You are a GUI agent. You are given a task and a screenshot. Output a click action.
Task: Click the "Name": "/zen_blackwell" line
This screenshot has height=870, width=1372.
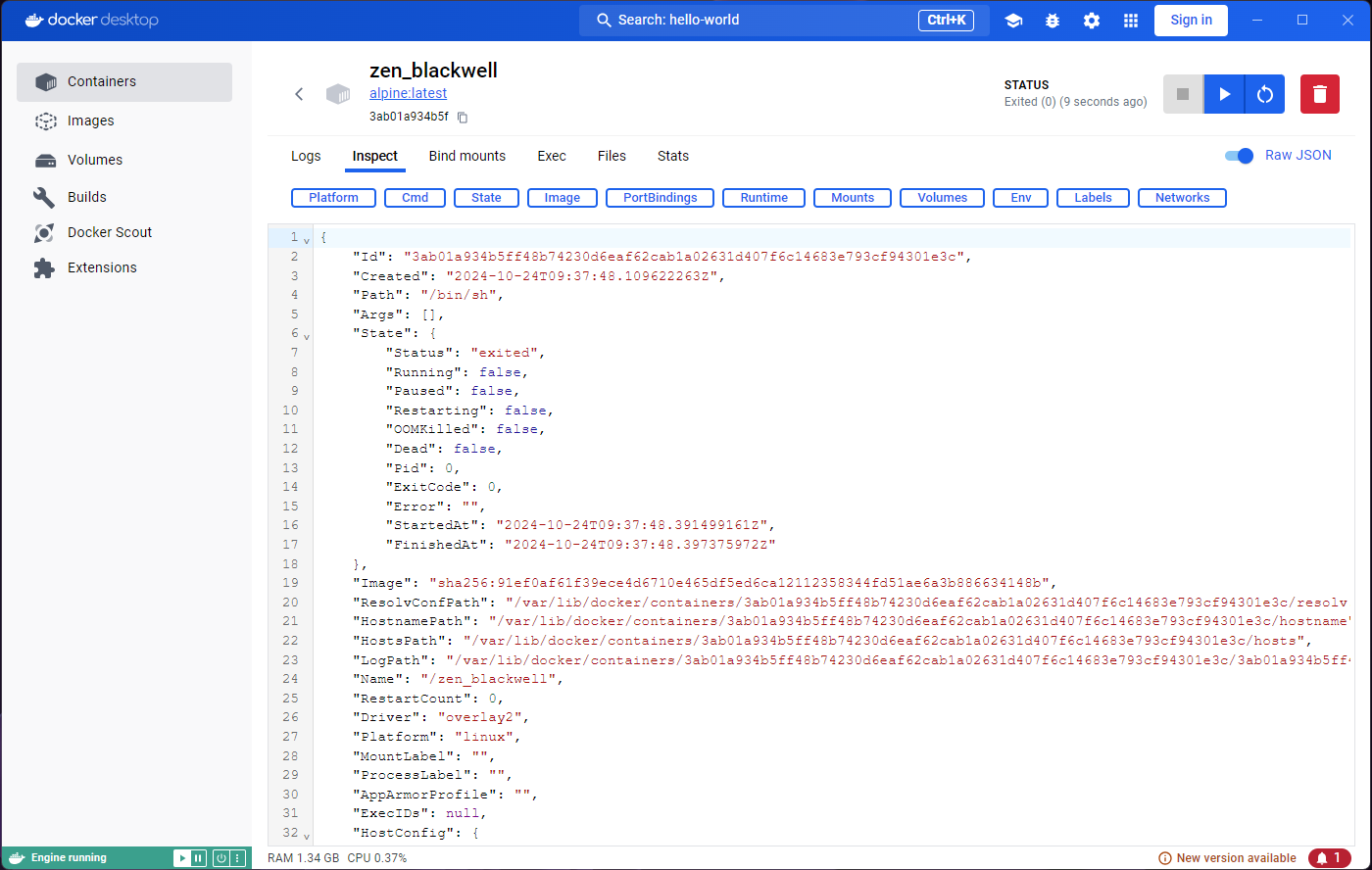(458, 680)
